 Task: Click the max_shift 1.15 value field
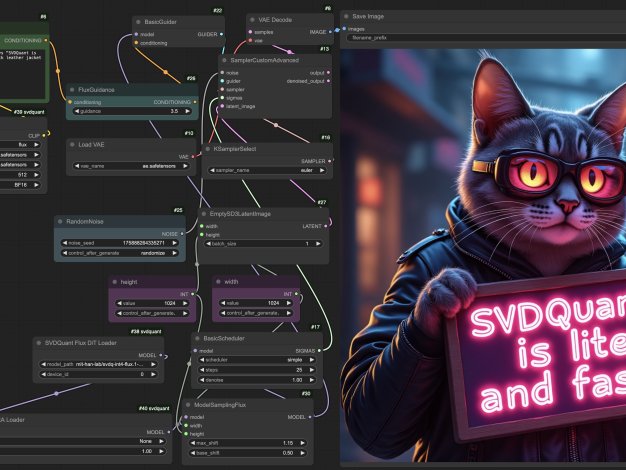pos(248,443)
